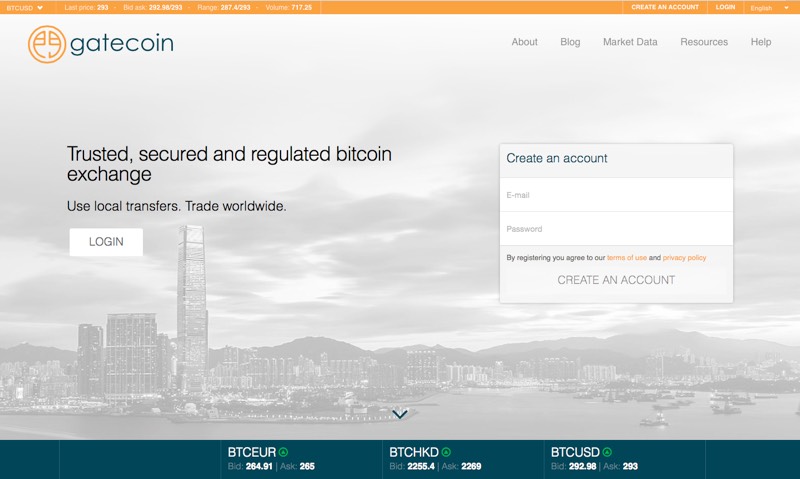Open the Help page
The height and width of the screenshot is (479, 800).
pyautogui.click(x=761, y=42)
